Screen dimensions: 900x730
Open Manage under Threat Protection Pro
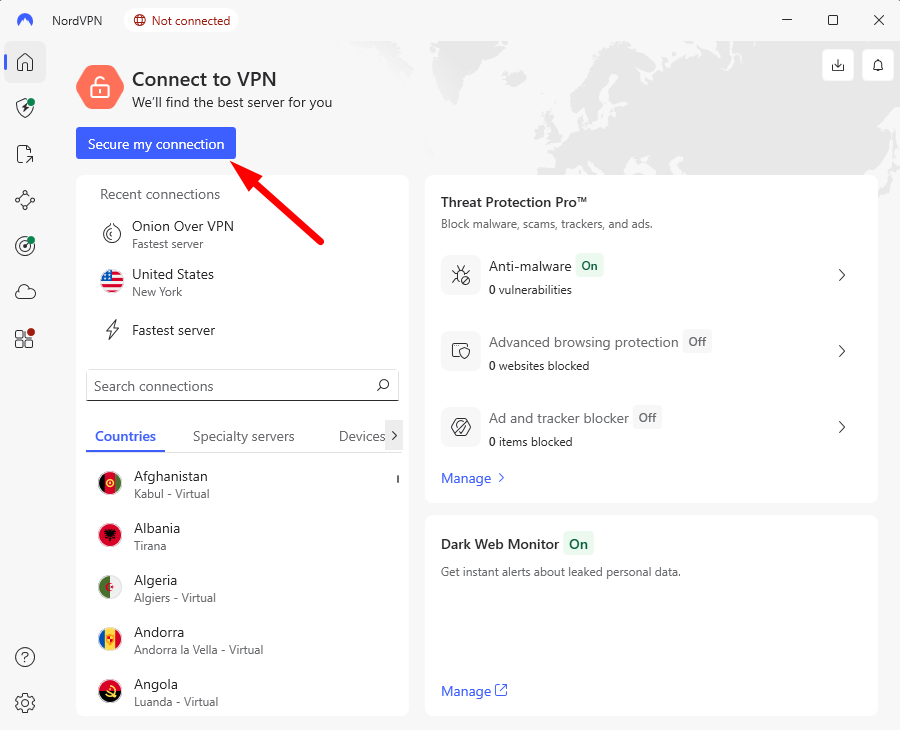coord(466,478)
